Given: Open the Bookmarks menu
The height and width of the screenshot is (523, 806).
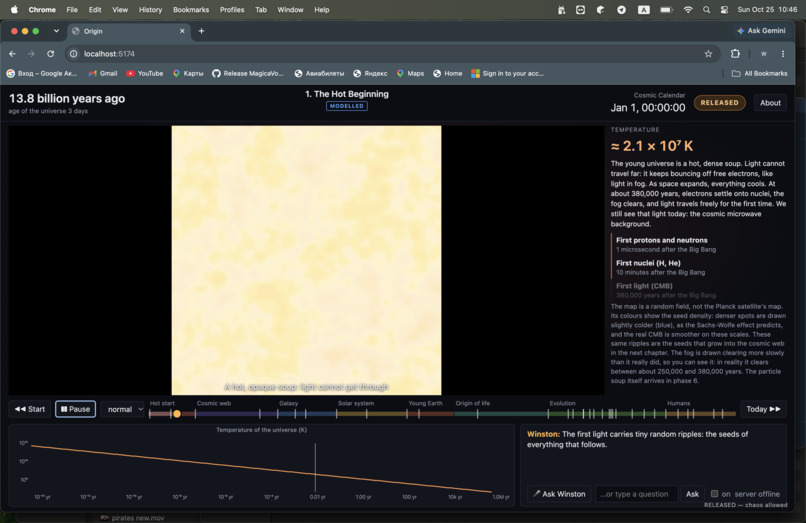Looking at the screenshot, I should pos(191,10).
